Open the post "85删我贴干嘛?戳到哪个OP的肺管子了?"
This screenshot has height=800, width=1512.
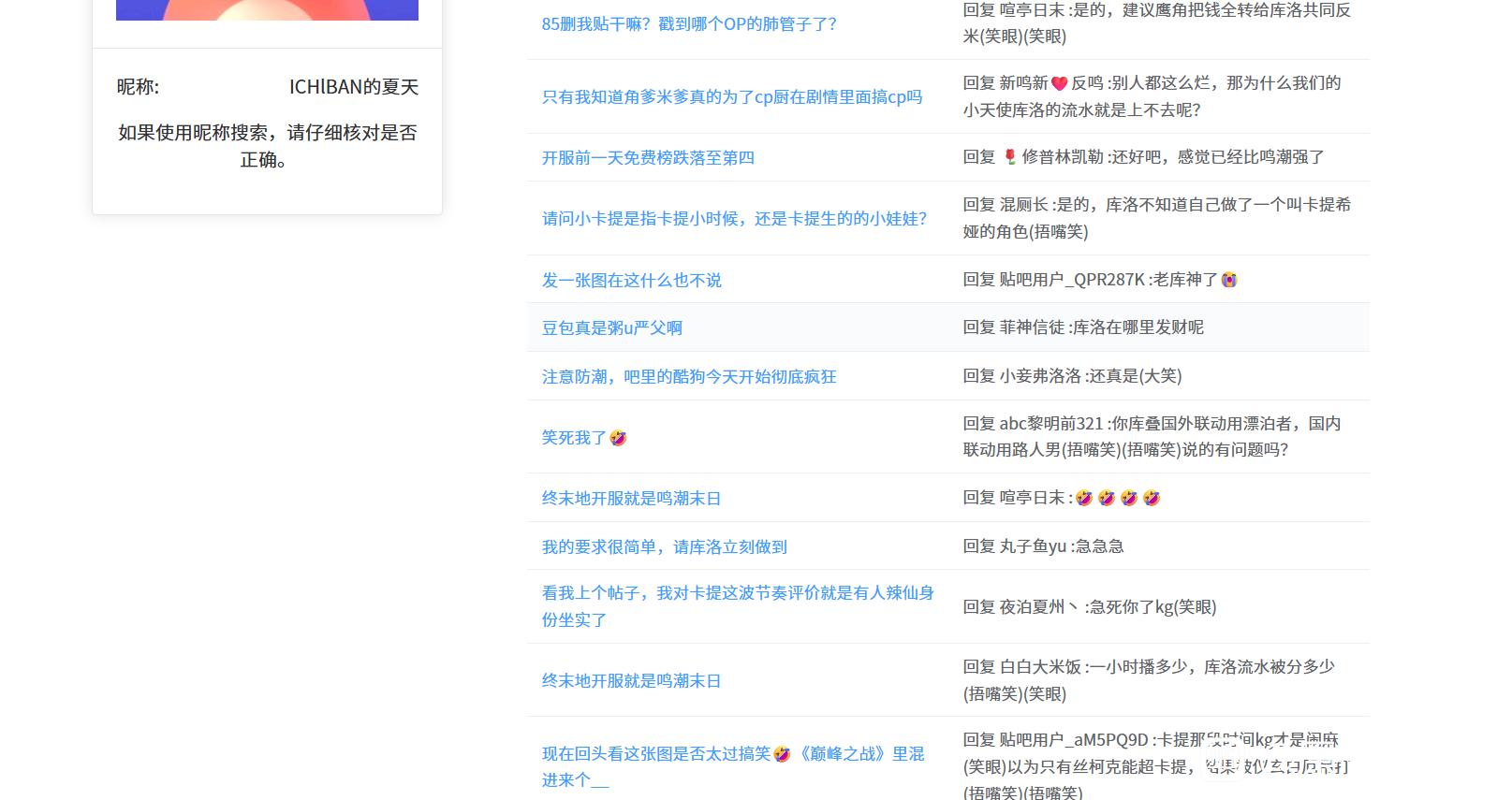pyautogui.click(x=688, y=24)
